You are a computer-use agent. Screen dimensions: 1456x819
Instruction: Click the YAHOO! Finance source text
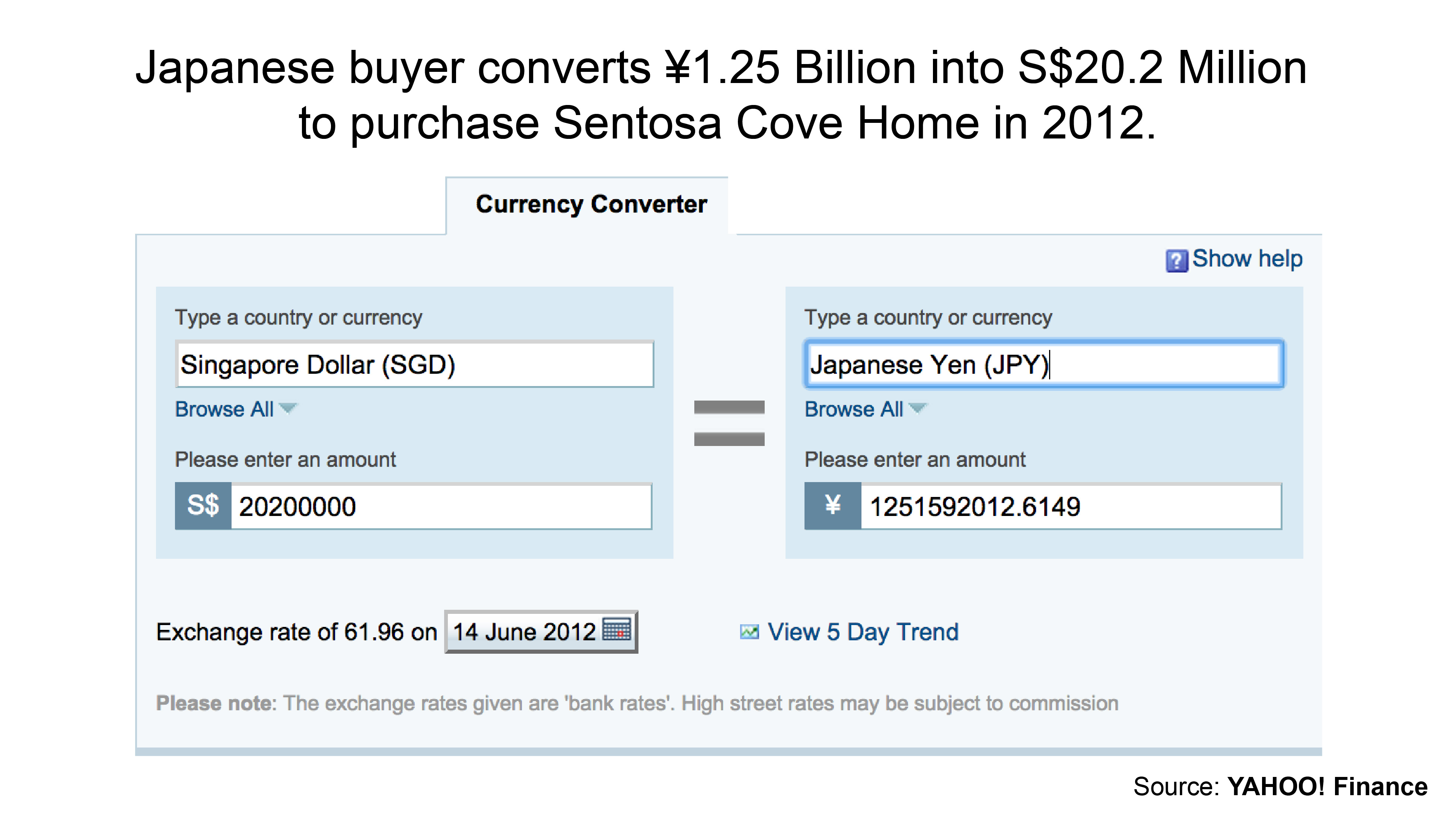pyautogui.click(x=1327, y=787)
